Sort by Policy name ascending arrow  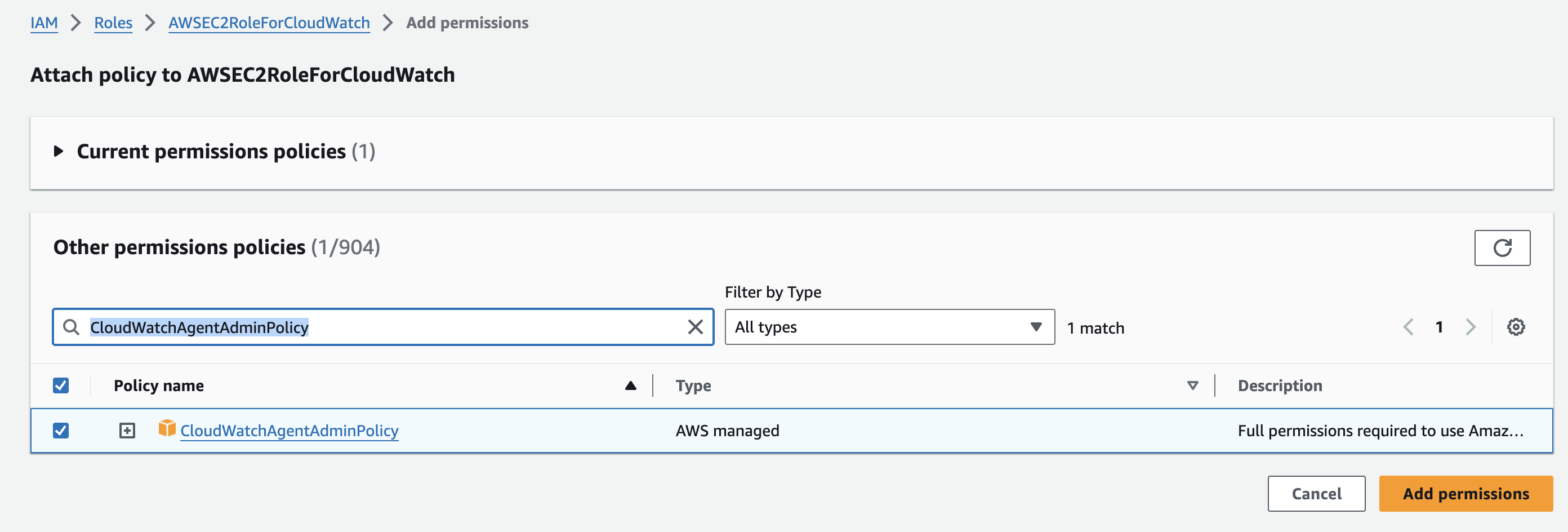(x=630, y=385)
